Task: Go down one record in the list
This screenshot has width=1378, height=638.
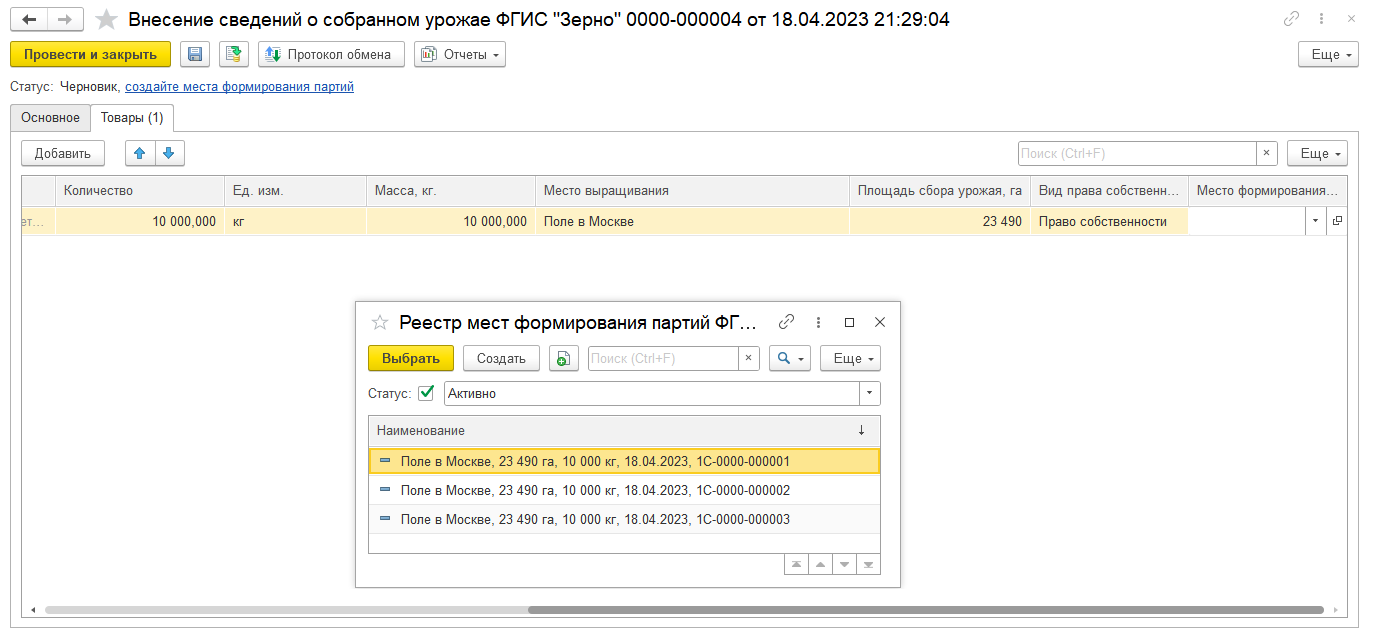Action: pyautogui.click(x=844, y=564)
